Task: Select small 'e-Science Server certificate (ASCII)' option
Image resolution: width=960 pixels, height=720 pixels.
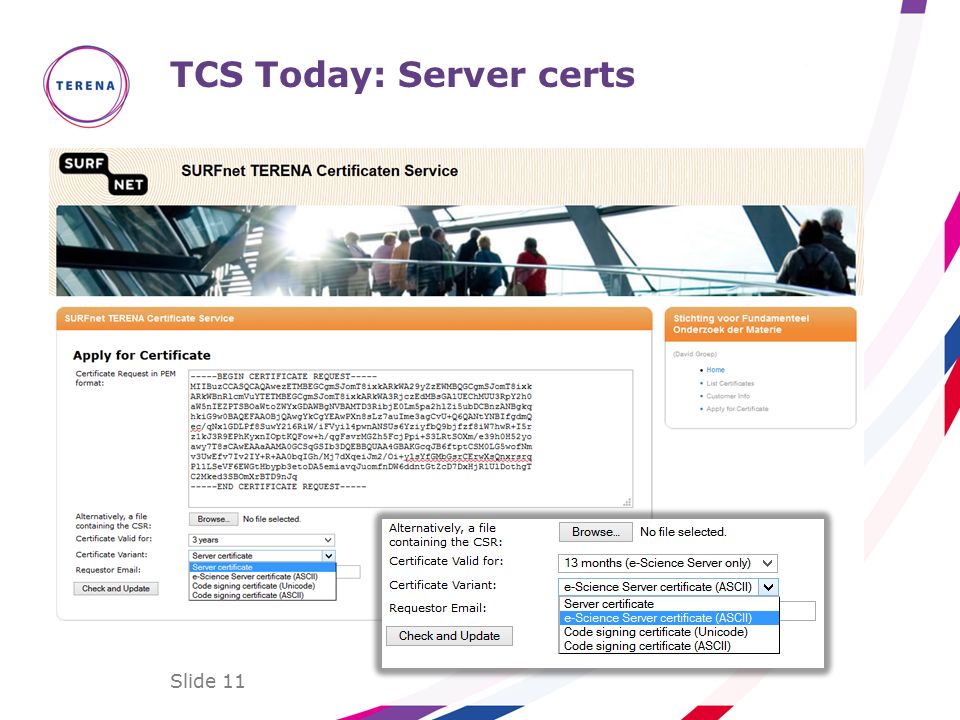Action: point(262,577)
